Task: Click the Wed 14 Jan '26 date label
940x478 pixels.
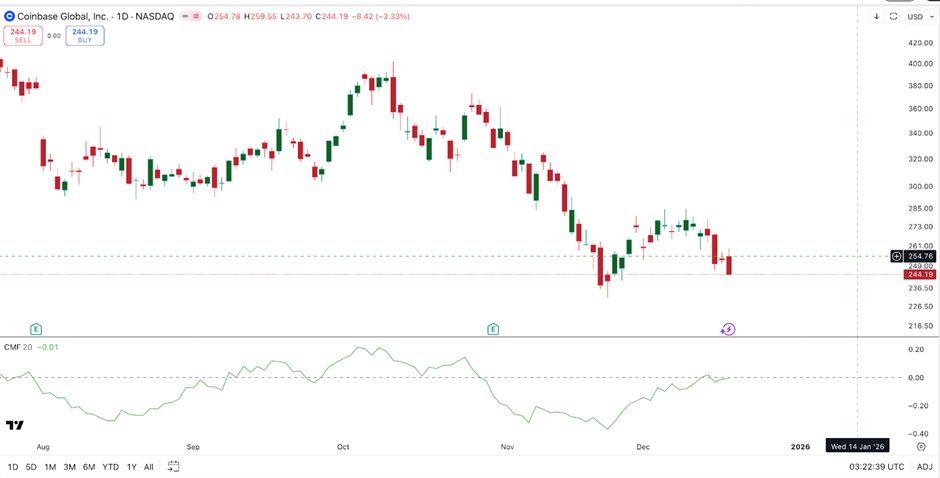Action: [857, 447]
